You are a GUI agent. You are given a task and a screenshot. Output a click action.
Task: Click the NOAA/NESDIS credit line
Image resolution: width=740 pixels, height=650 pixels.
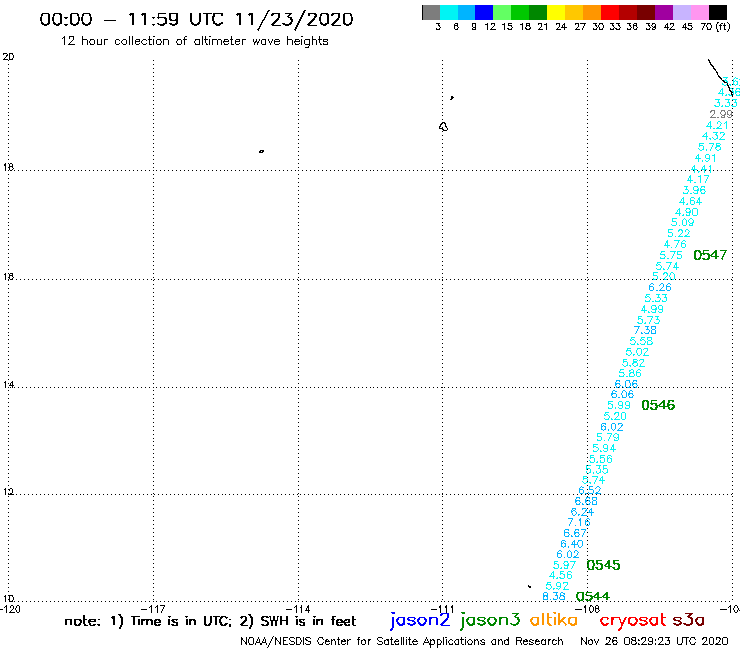click(x=402, y=642)
